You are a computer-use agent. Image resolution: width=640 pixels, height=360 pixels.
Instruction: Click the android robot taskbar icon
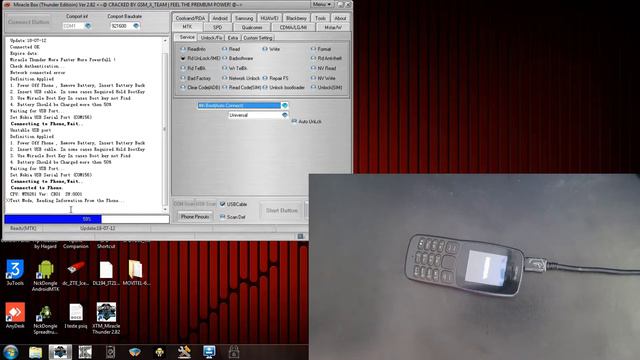(160, 352)
